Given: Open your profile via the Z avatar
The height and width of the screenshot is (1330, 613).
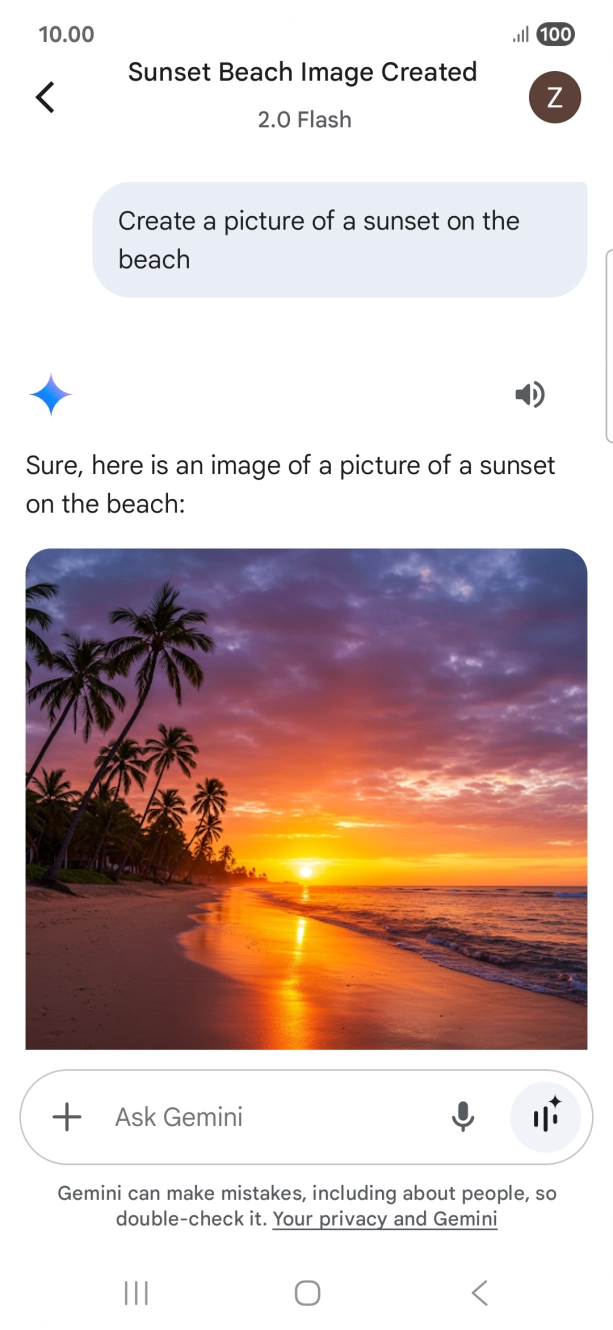Looking at the screenshot, I should click(555, 97).
